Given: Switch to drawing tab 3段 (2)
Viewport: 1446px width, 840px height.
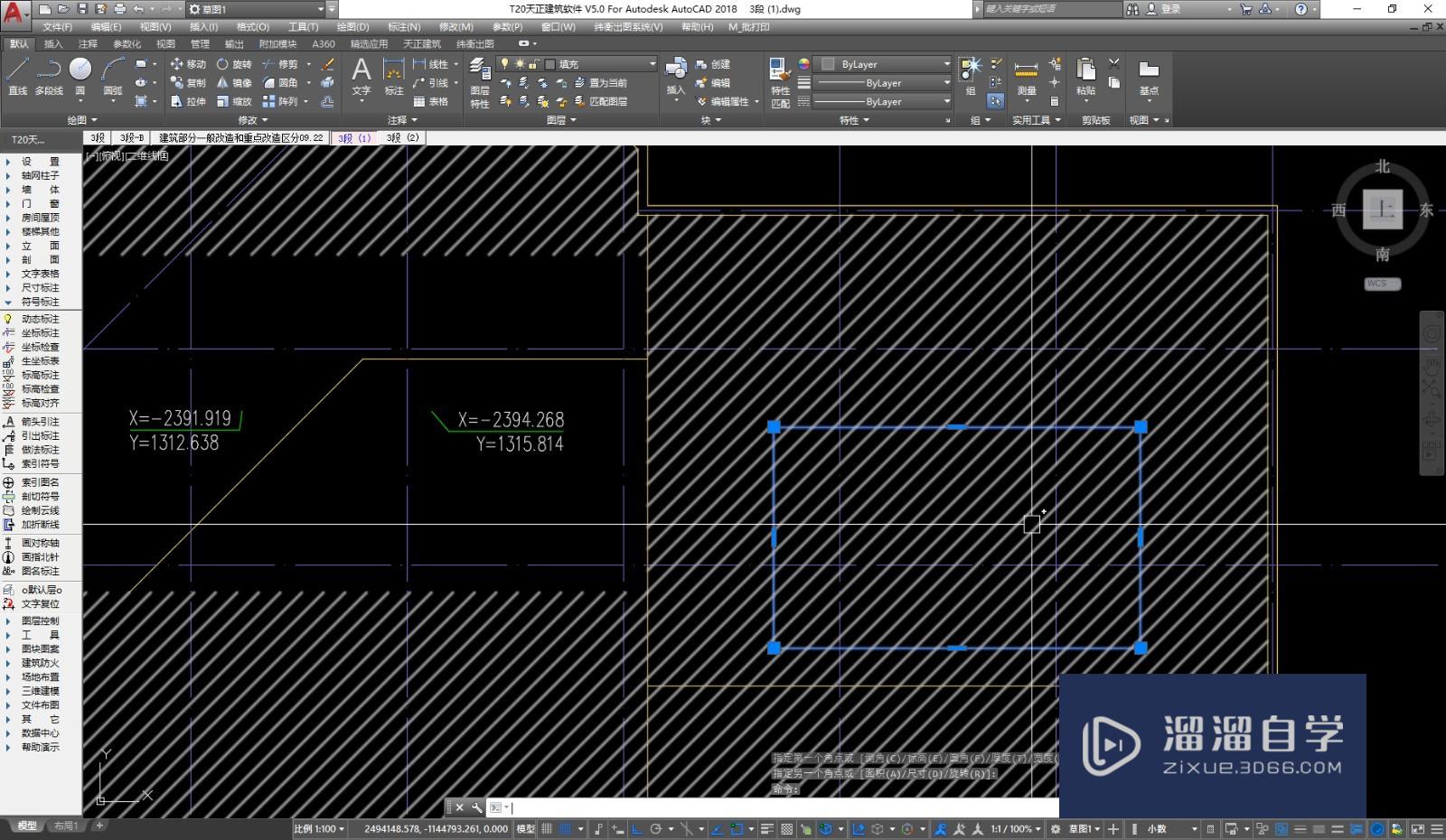Looking at the screenshot, I should (403, 138).
